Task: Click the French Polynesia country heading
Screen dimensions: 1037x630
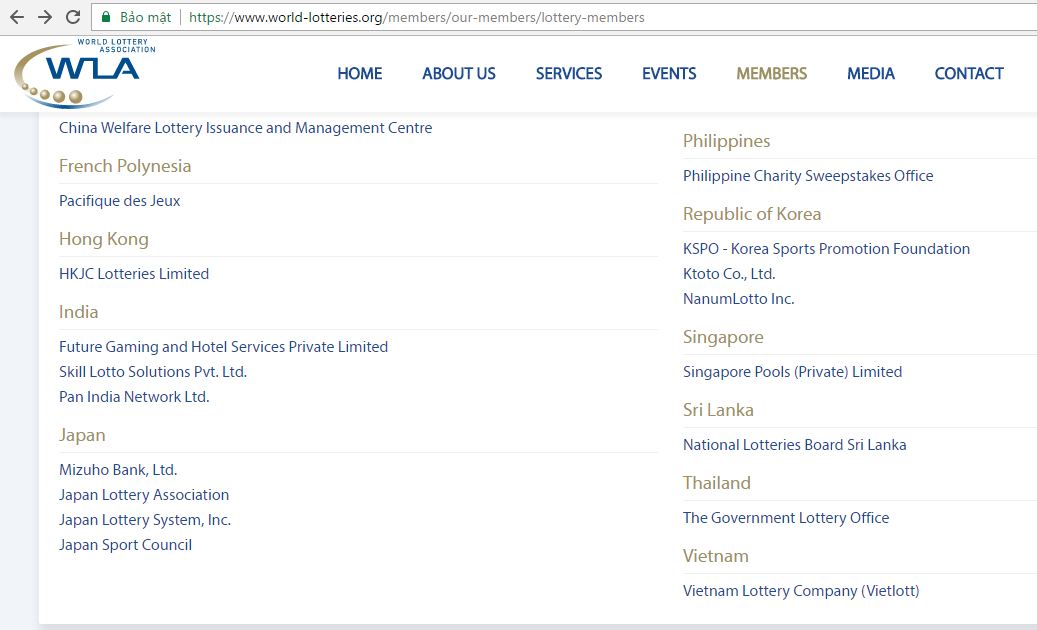Action: click(x=125, y=166)
